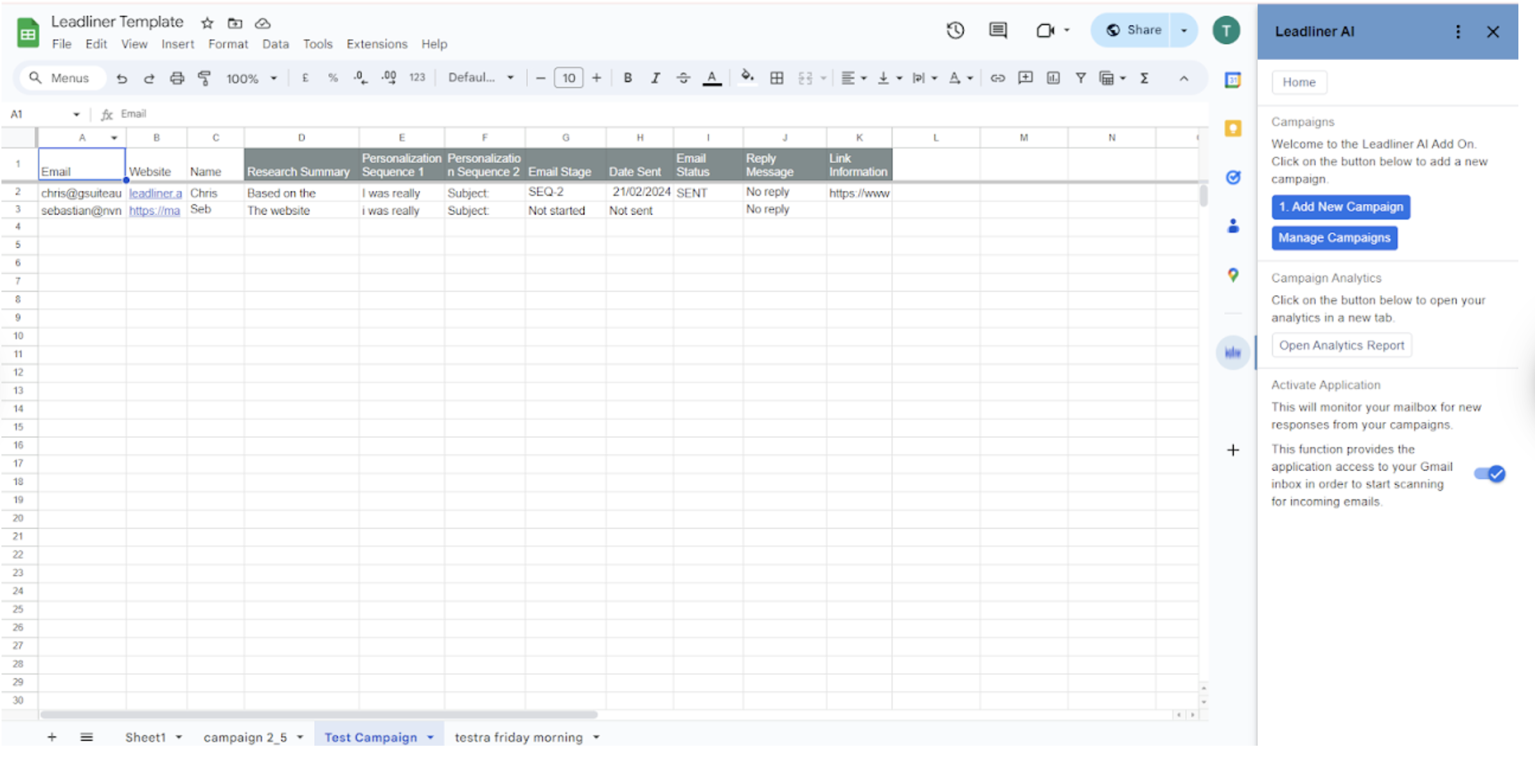The width and height of the screenshot is (1535, 784).
Task: Click the print icon in toolbar
Action: (x=177, y=78)
